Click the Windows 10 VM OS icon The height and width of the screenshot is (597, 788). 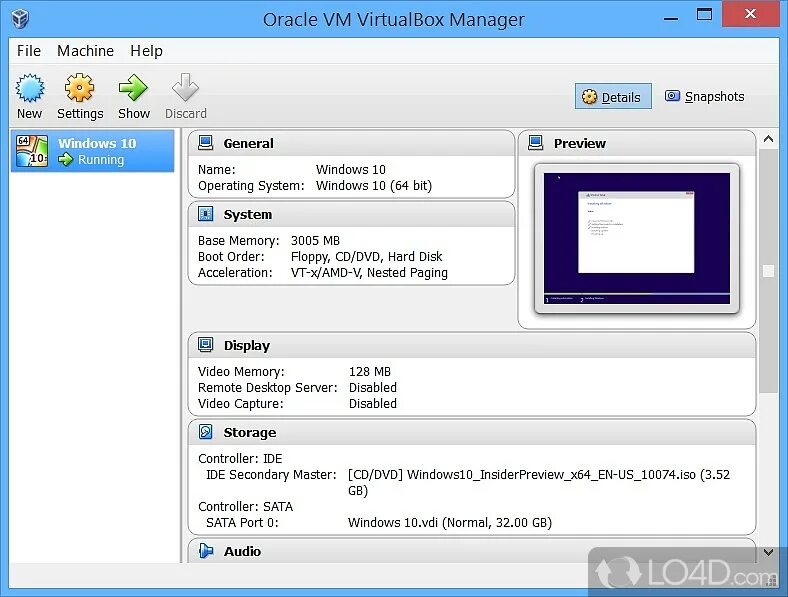pyautogui.click(x=32, y=151)
